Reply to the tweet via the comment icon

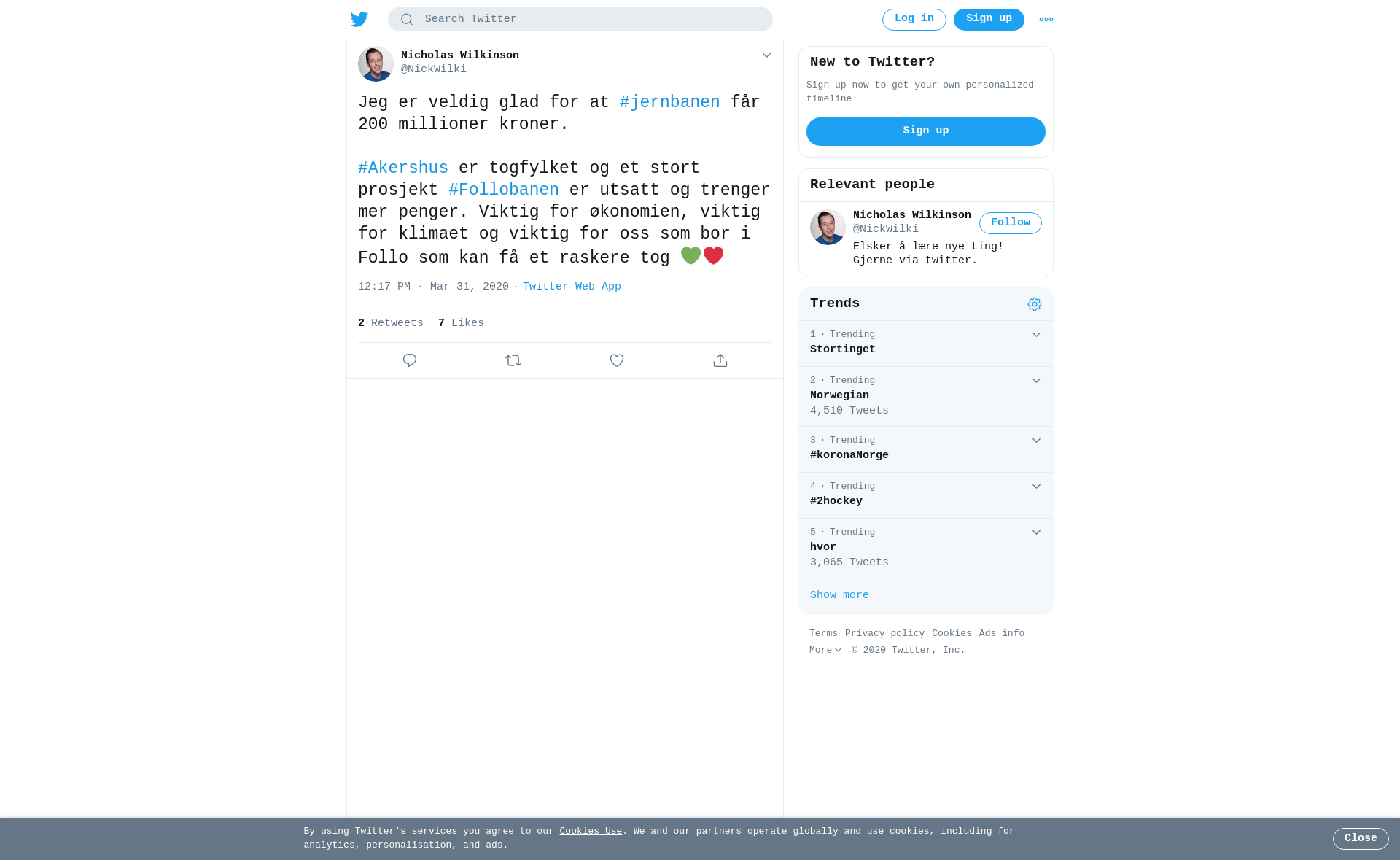coord(410,360)
